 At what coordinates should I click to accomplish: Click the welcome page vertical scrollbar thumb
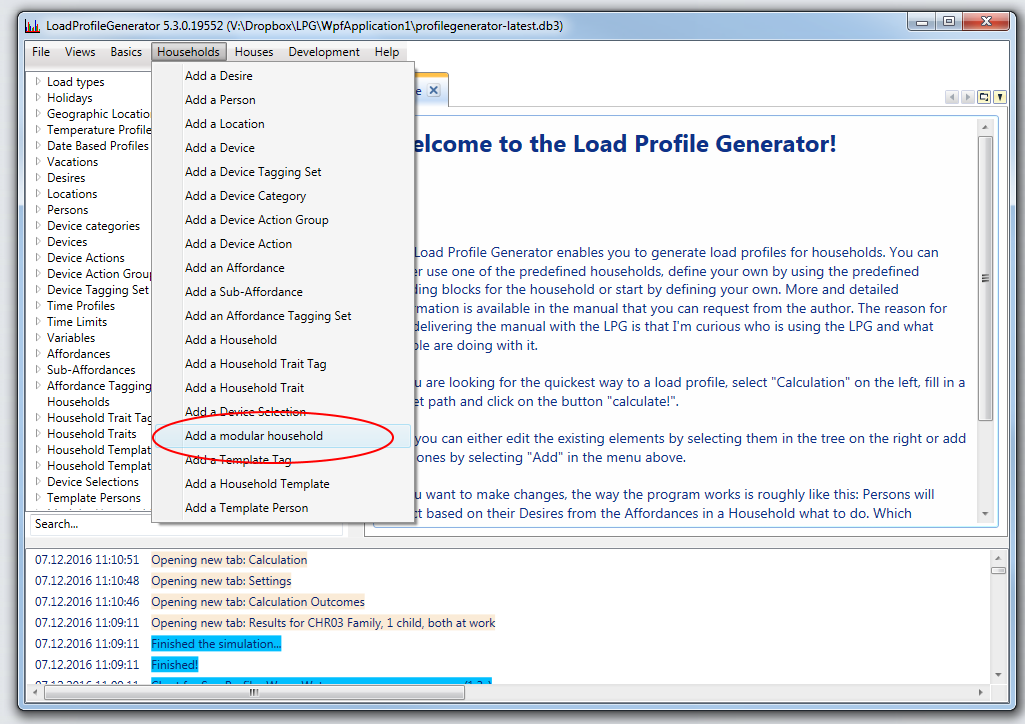pos(985,278)
